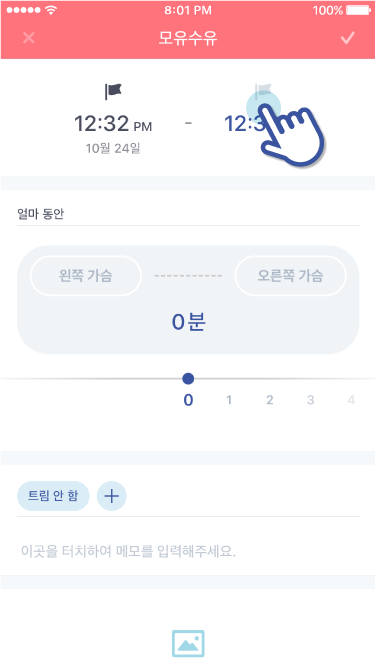Select the 오른쪽 가슴 option
Screen dimensions: 375x667
(x=290, y=276)
